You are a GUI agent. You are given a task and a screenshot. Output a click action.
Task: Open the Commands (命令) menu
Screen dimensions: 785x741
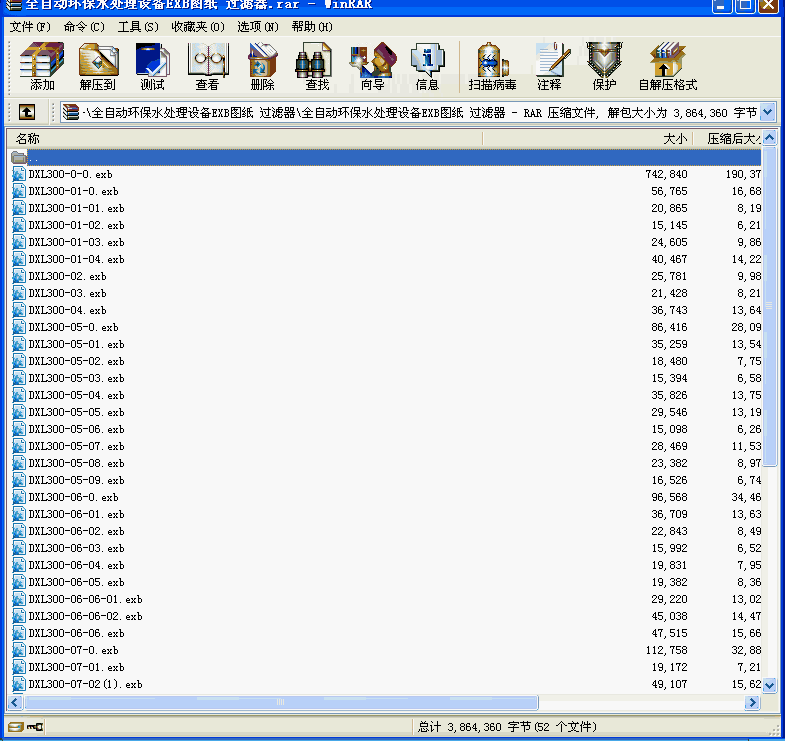coord(84,27)
